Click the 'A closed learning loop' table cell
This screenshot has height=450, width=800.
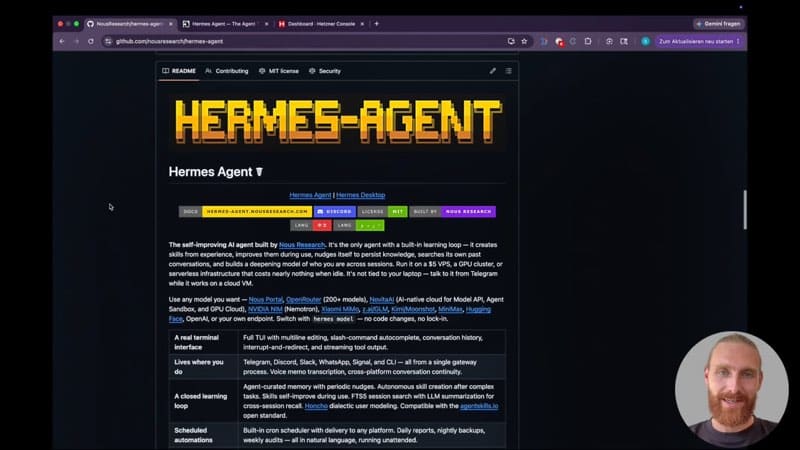click(203, 401)
